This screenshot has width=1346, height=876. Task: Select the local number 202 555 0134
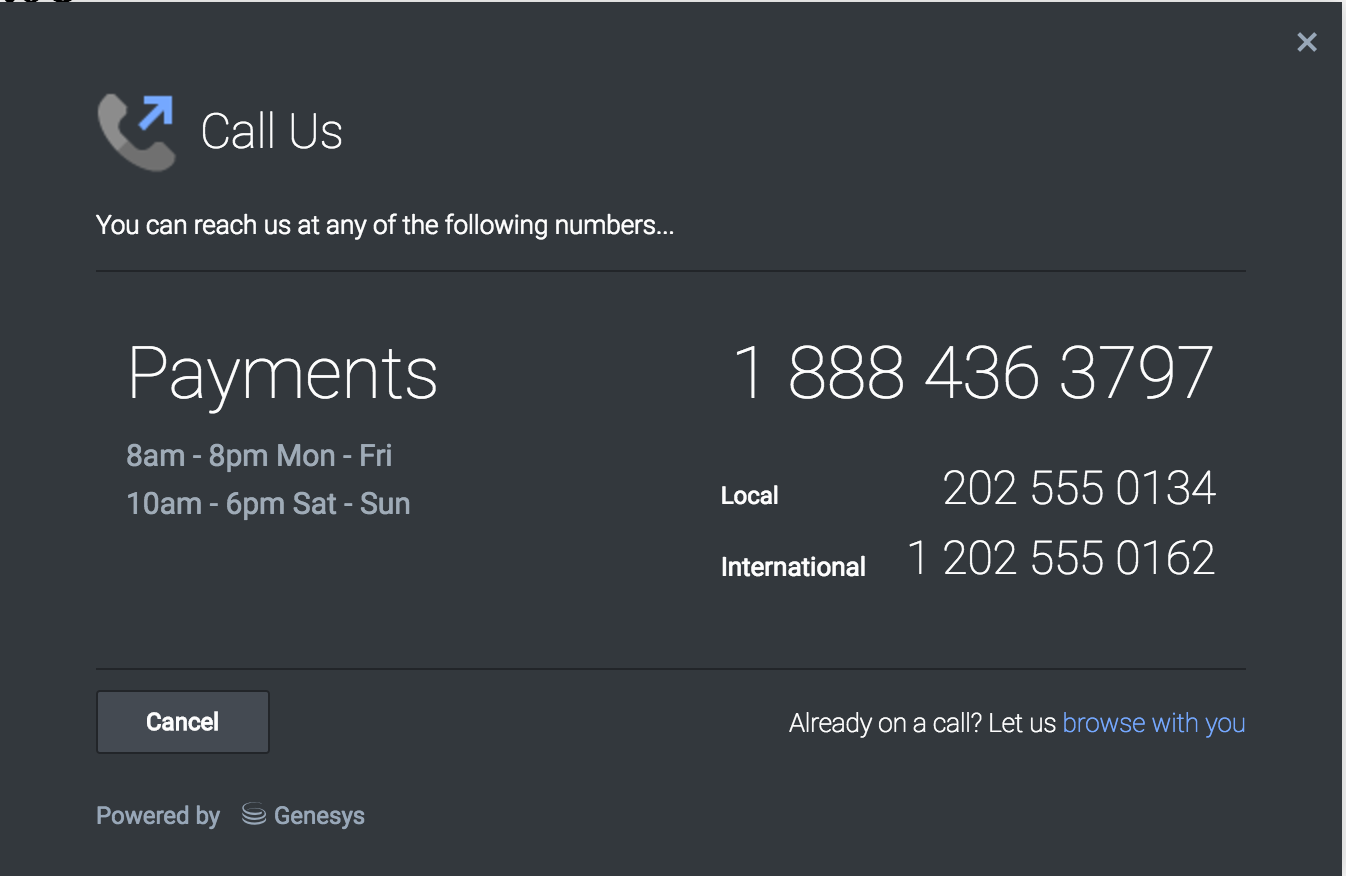point(1078,489)
